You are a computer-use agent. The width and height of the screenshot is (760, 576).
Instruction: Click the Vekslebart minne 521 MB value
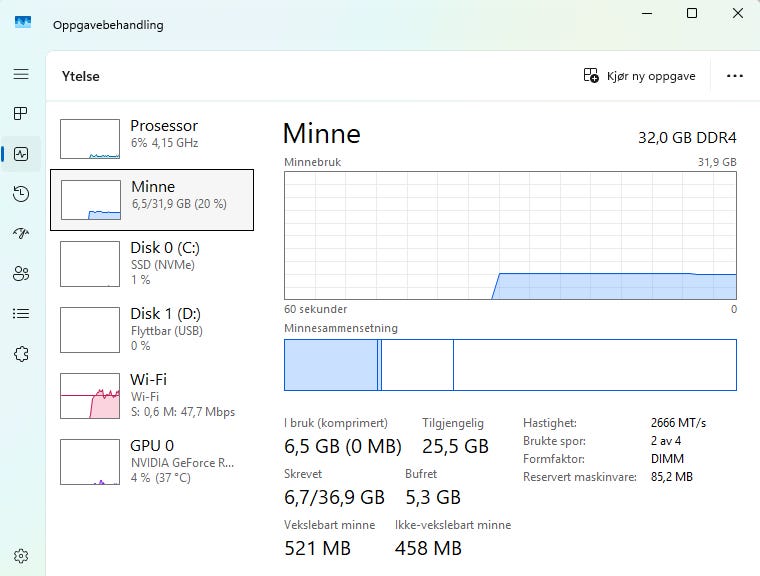coord(317,548)
